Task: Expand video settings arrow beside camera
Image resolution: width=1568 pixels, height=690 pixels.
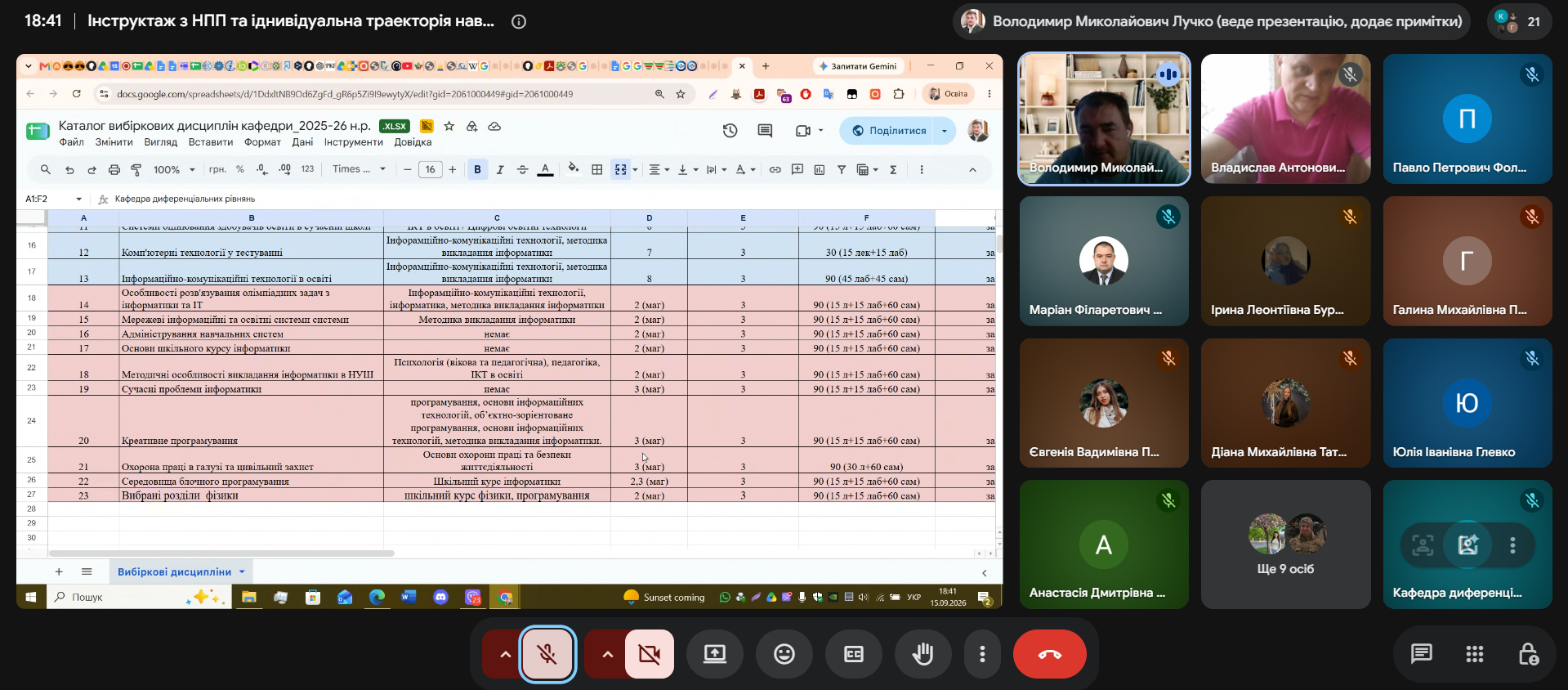Action: pos(607,654)
